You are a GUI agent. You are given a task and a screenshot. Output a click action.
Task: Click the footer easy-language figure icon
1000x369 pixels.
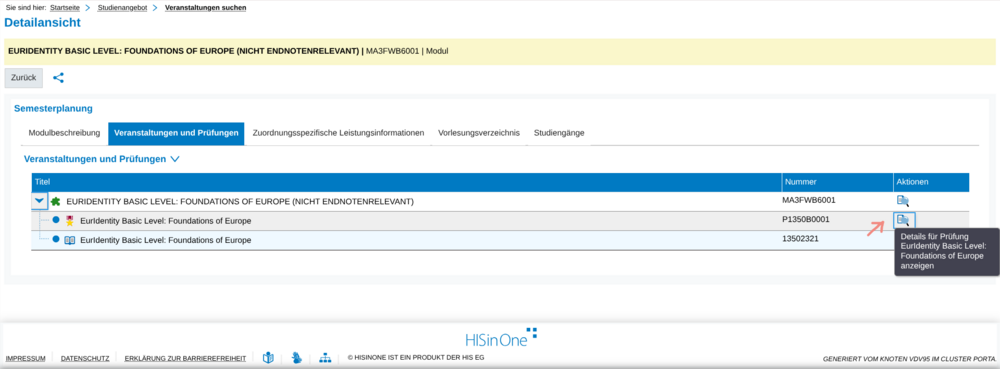[297, 358]
